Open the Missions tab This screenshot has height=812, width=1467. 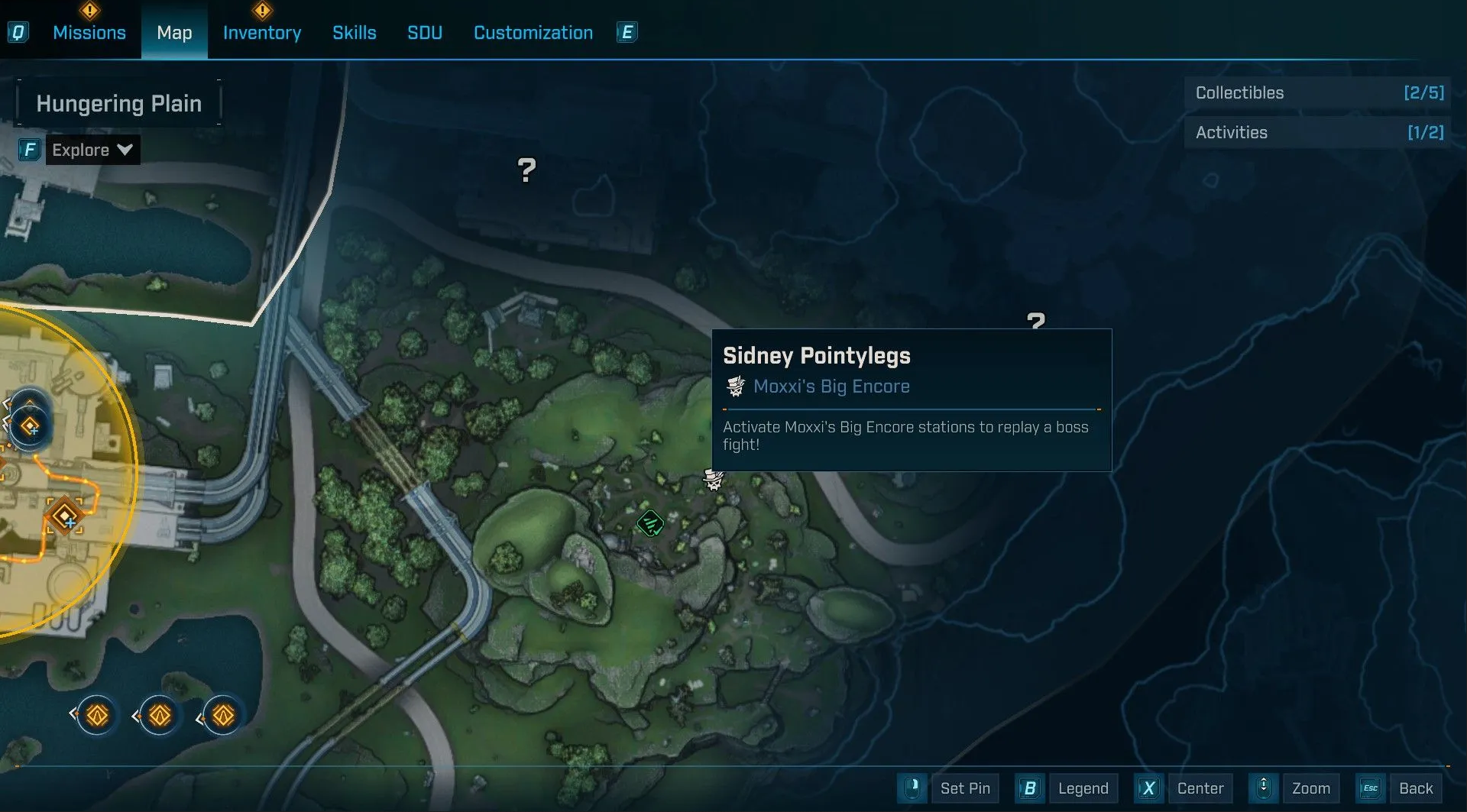89,33
